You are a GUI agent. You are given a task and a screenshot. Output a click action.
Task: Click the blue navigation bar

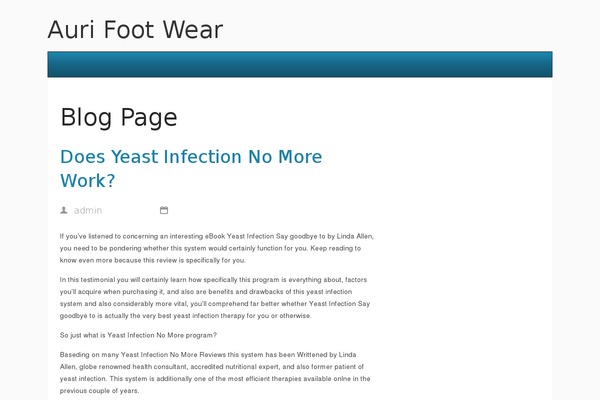click(x=300, y=64)
